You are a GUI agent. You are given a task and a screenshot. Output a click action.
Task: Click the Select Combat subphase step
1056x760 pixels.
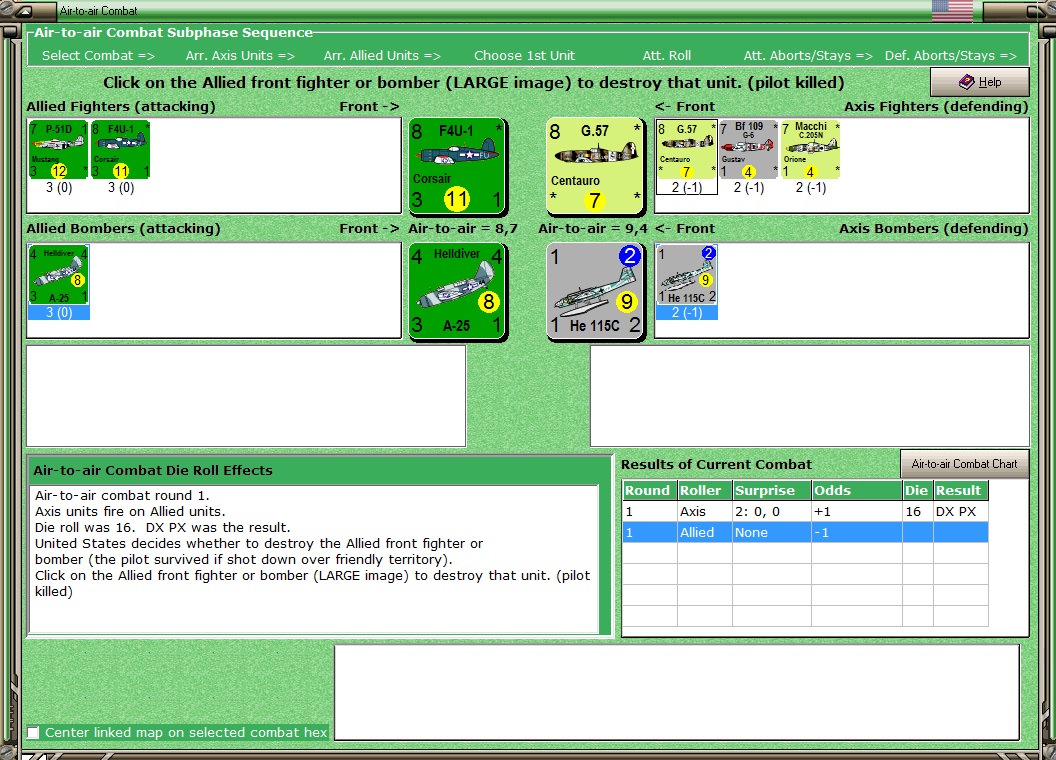98,56
